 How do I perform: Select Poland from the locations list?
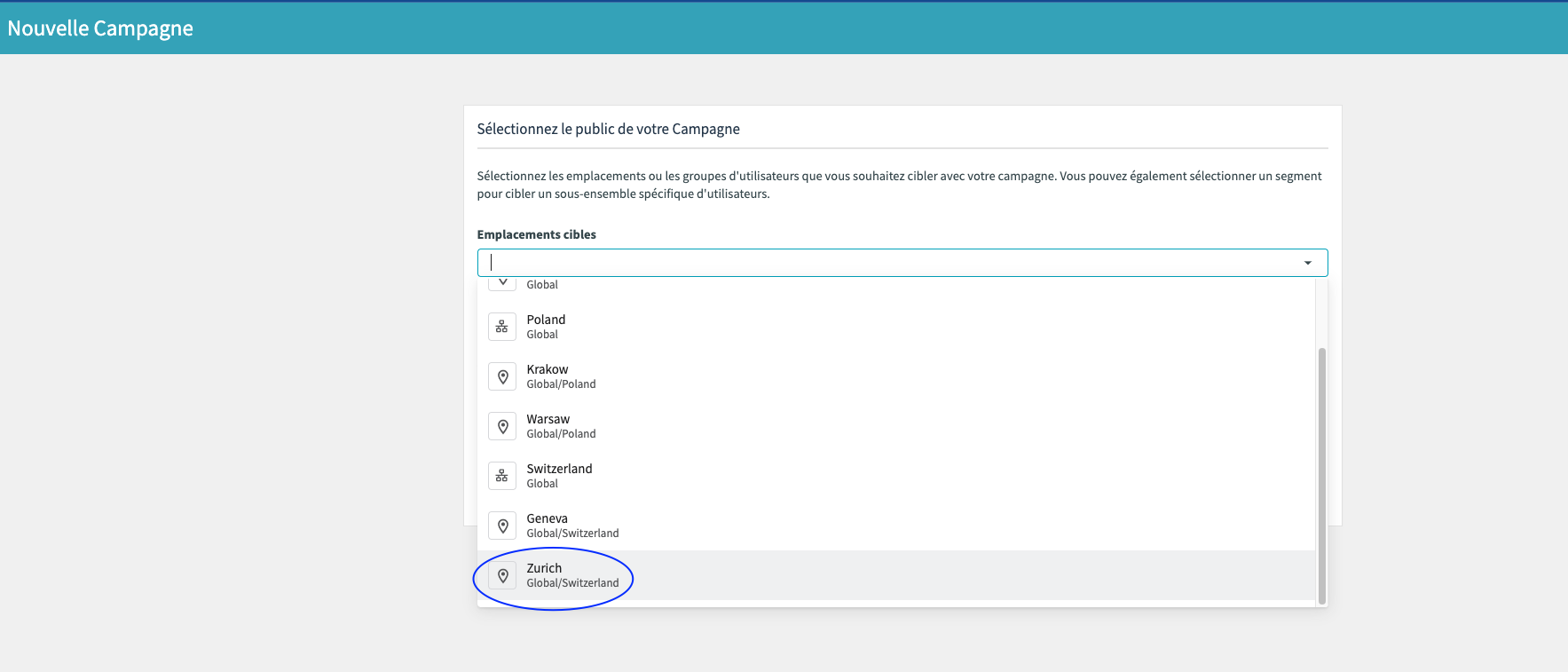pyautogui.click(x=546, y=320)
